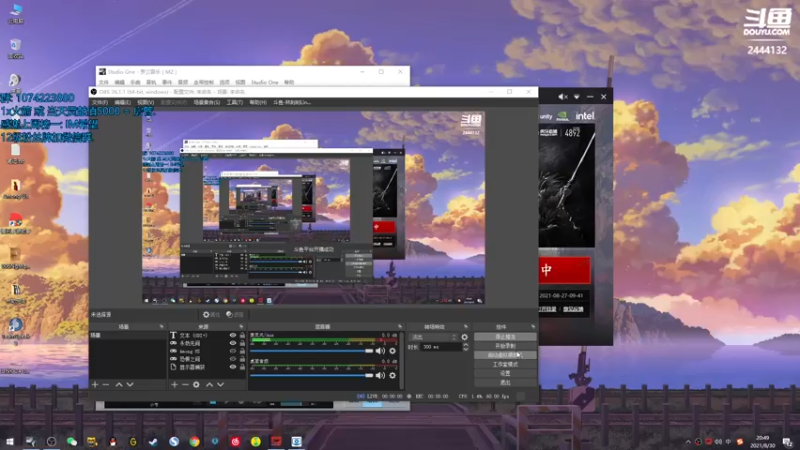Move the source down in Sources panel
Screen dimensions: 800x450
pos(220,384)
